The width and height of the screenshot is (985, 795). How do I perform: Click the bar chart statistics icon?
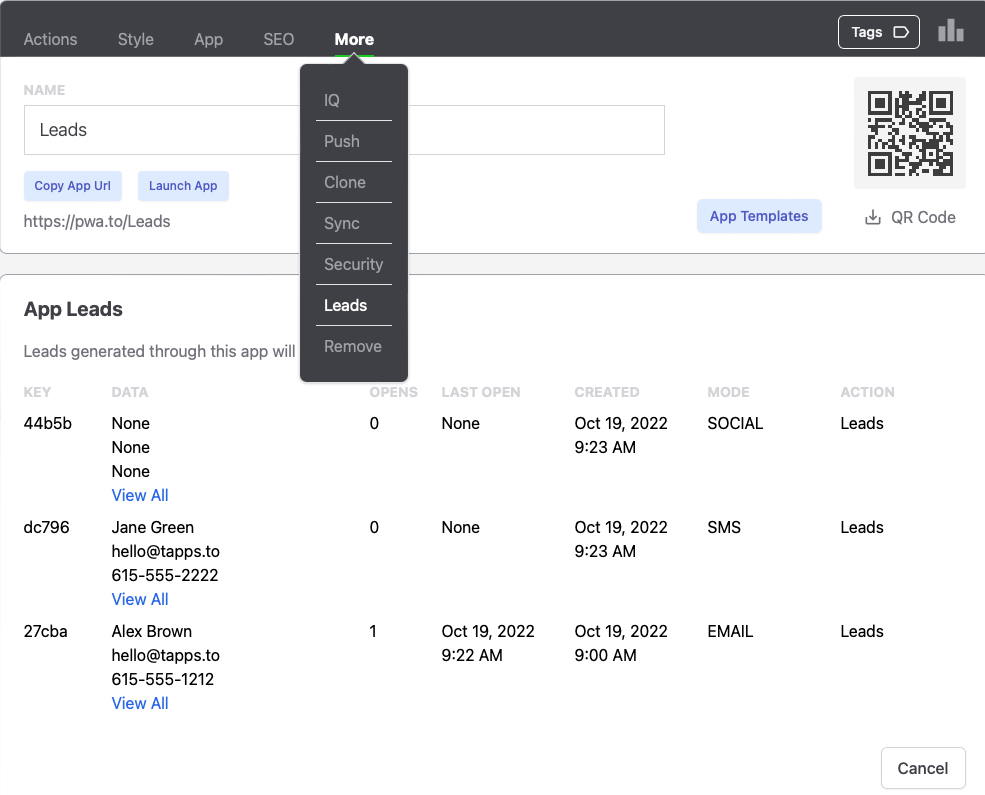coord(950,32)
